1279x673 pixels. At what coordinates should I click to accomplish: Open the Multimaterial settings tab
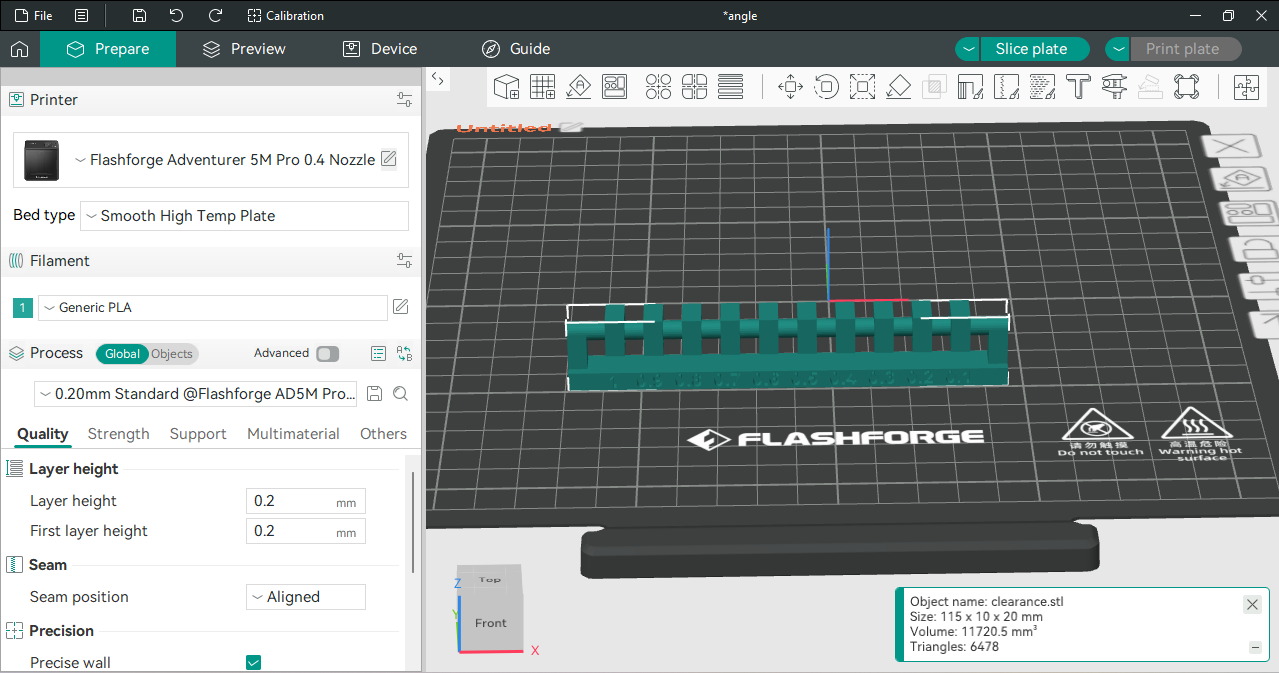tap(293, 434)
